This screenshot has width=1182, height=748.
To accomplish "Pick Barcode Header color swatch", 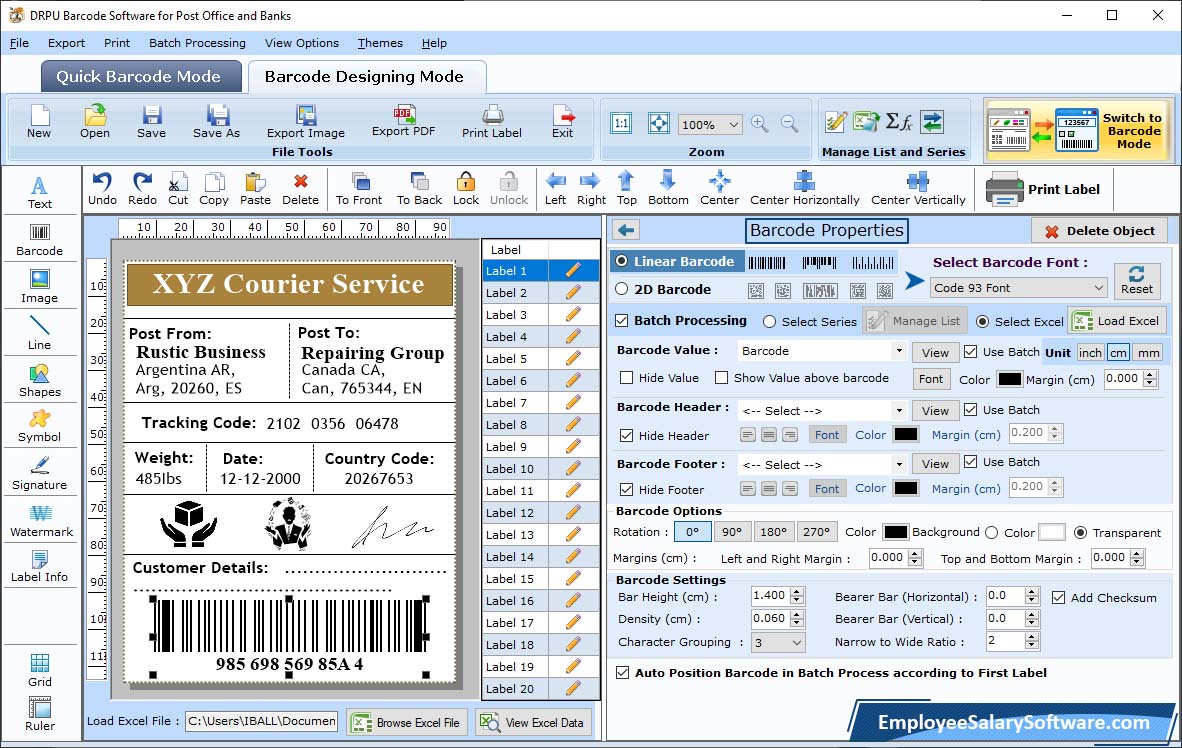I will 905,434.
